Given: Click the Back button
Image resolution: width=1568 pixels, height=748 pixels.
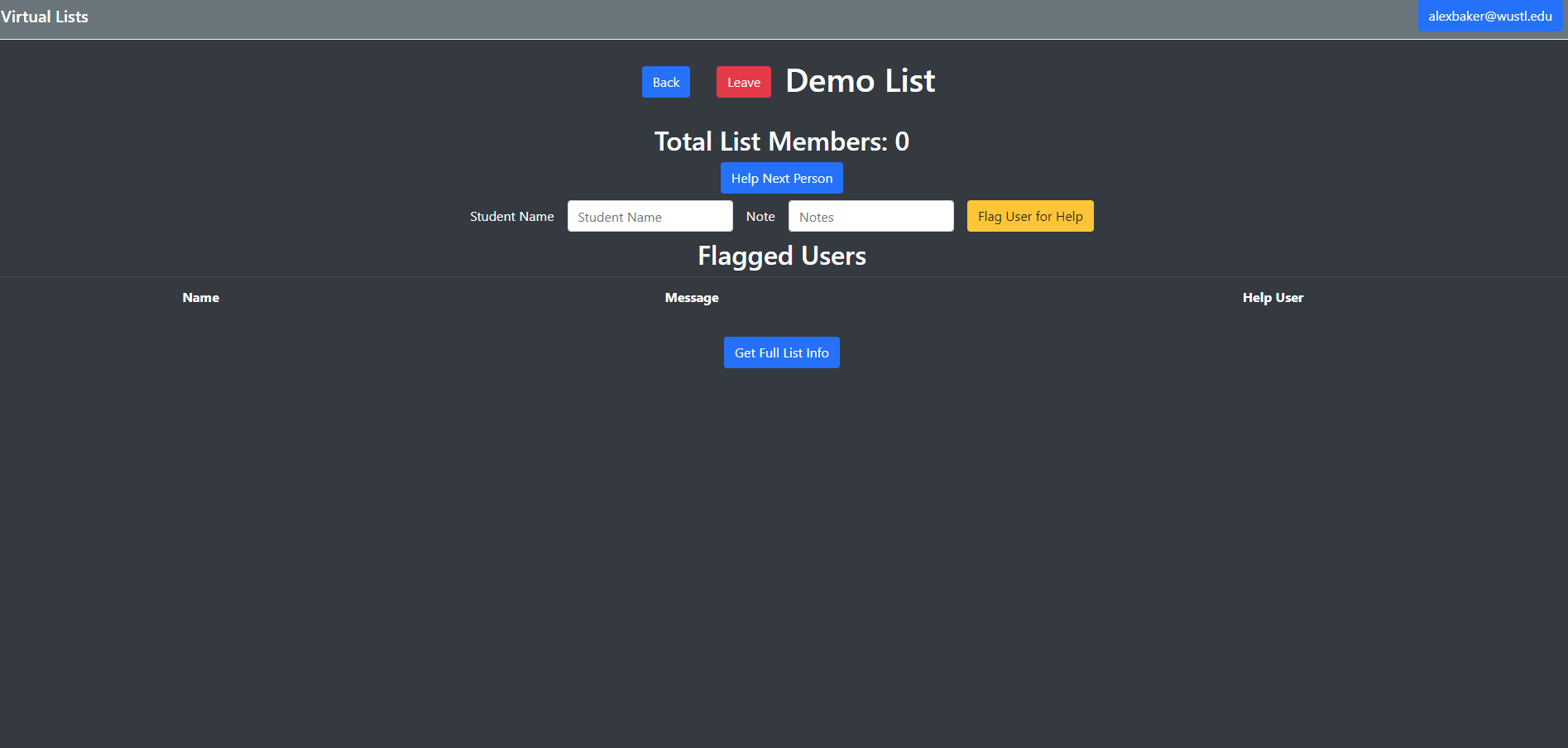Looking at the screenshot, I should [665, 82].
